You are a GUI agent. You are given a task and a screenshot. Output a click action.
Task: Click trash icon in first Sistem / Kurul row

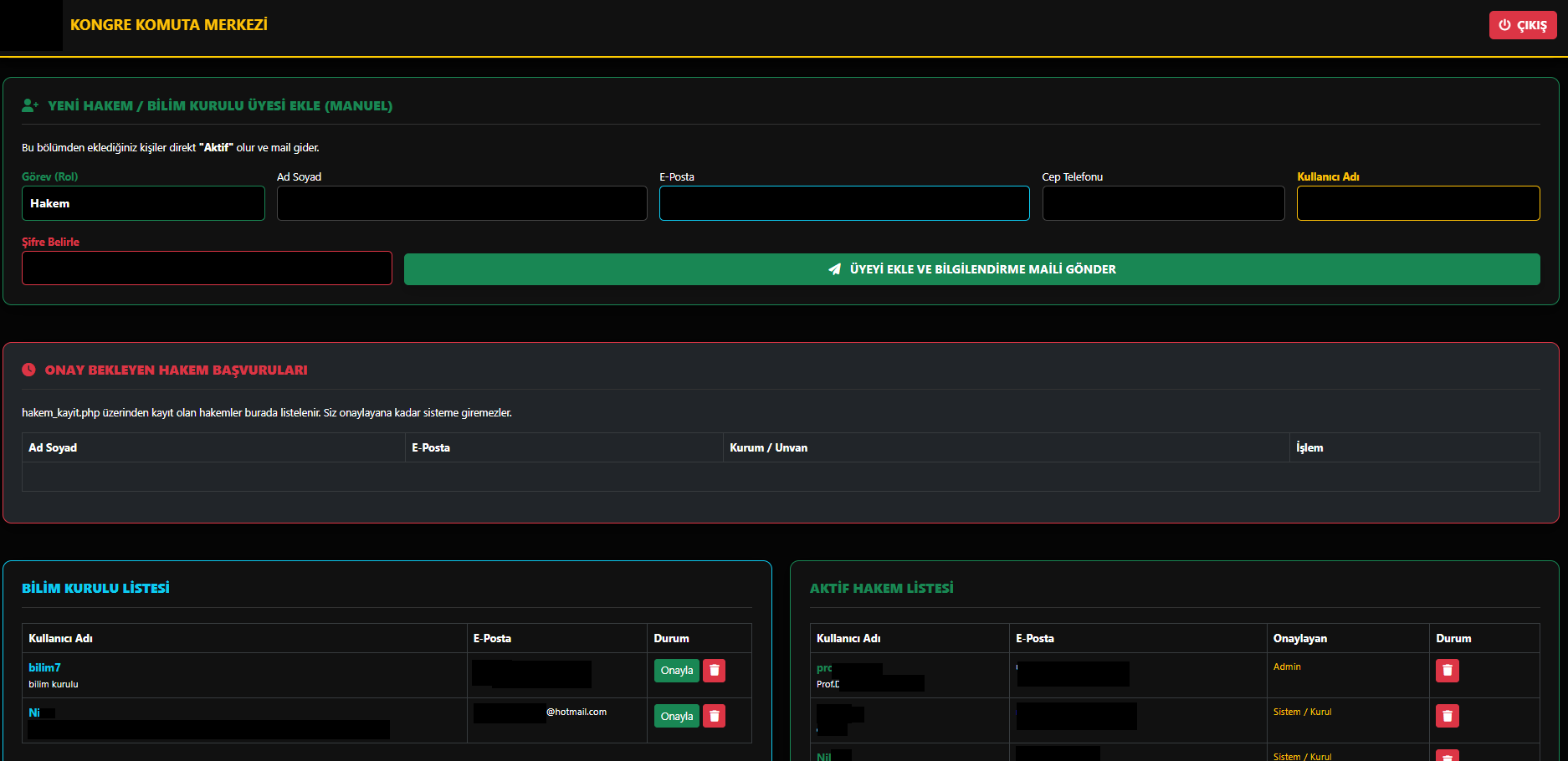1447,716
